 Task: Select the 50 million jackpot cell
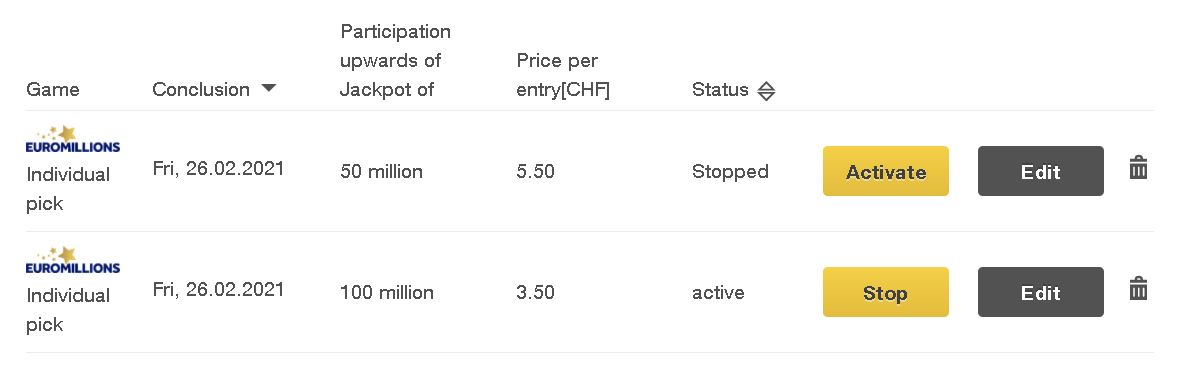pyautogui.click(x=381, y=171)
